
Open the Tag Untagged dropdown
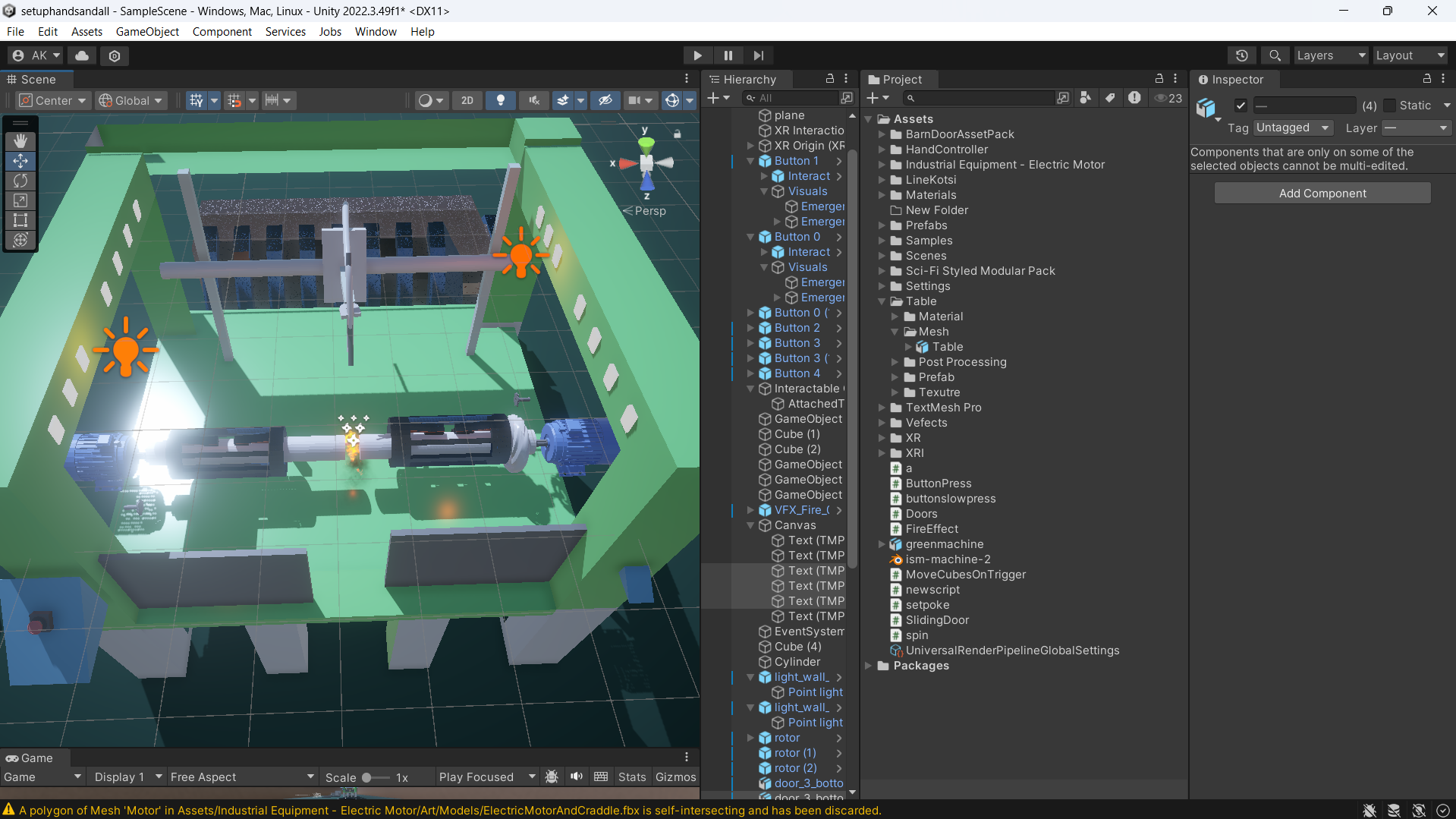(1292, 128)
